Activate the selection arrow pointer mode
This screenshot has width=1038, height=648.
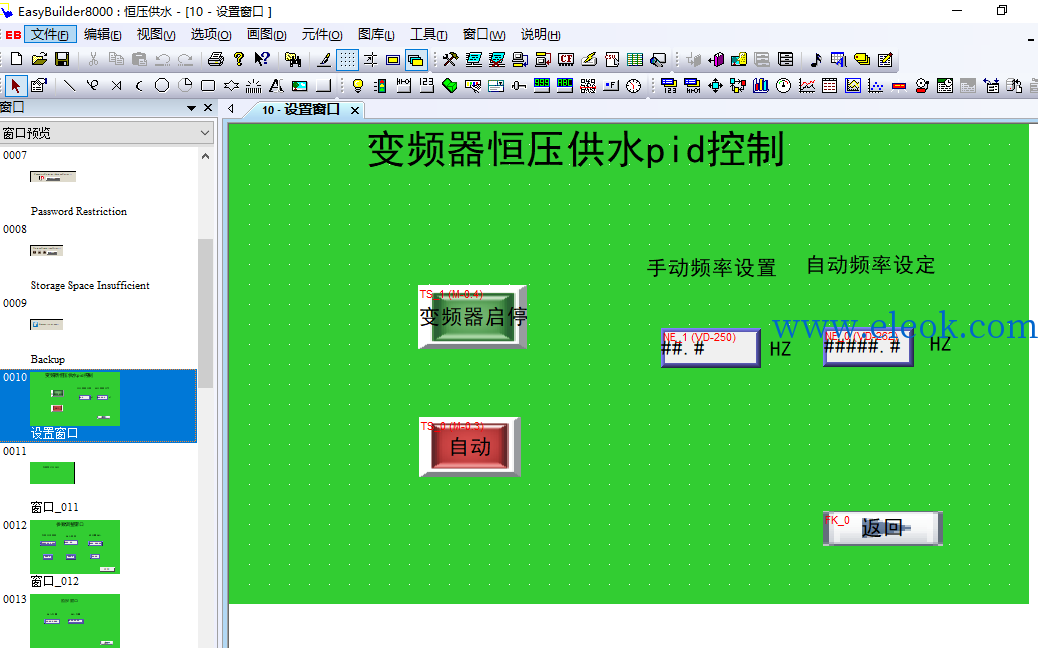15,85
